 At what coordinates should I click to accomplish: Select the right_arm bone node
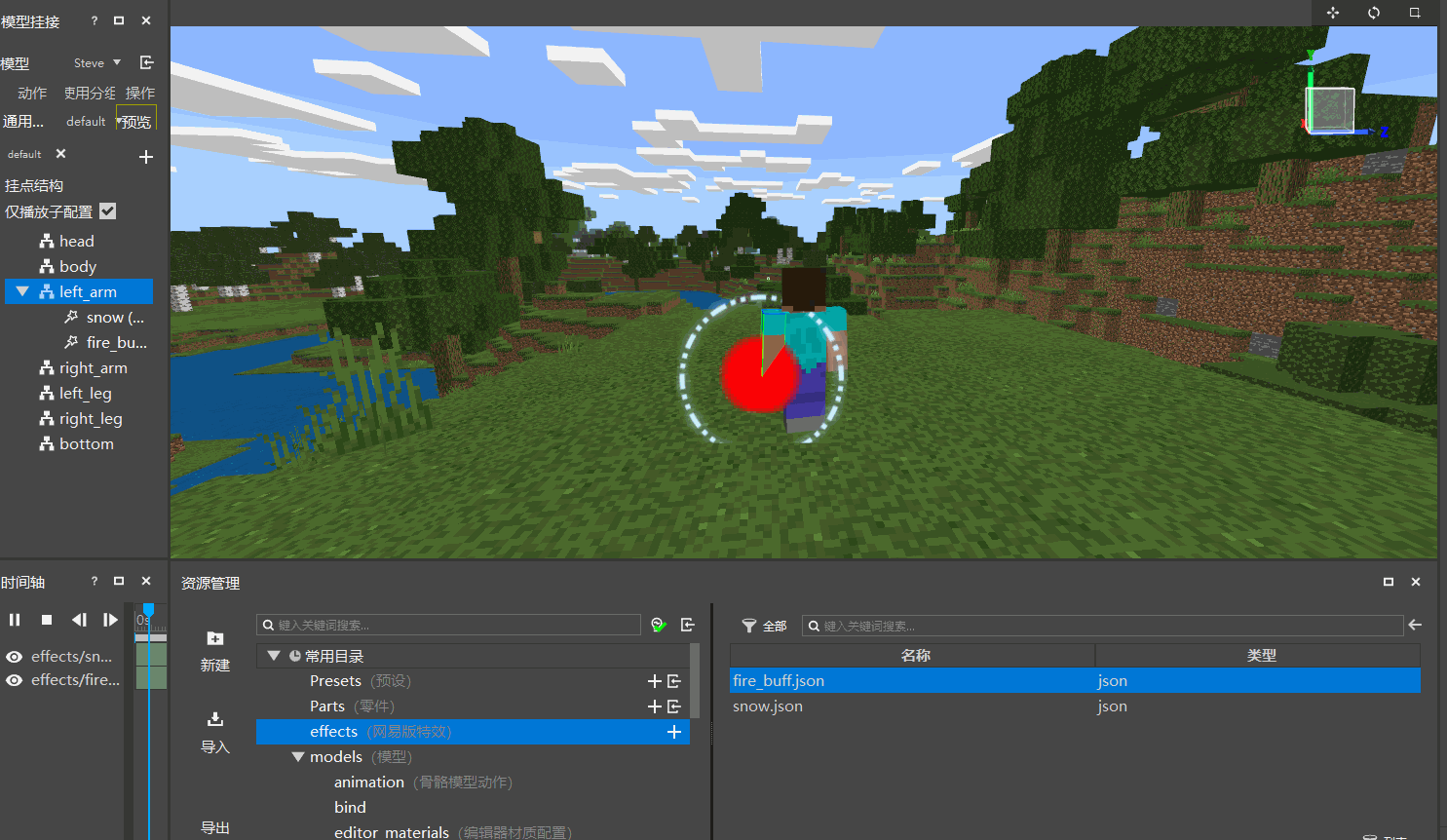tap(83, 367)
